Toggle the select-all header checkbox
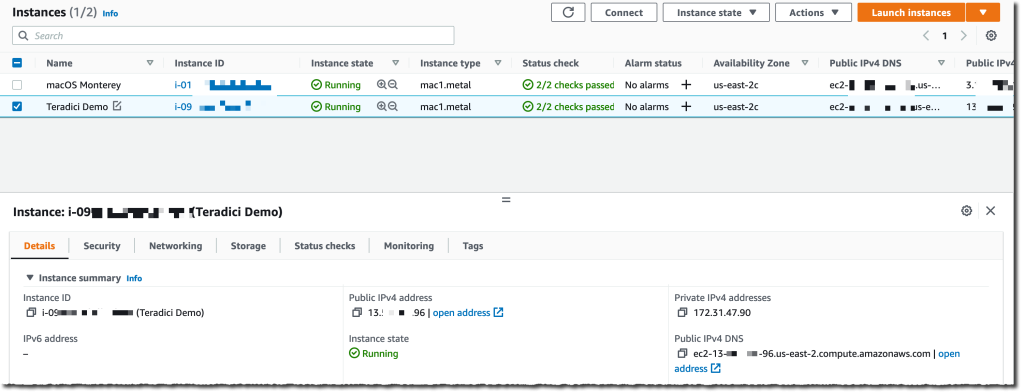This screenshot has height=392, width=1024. tap(17, 63)
